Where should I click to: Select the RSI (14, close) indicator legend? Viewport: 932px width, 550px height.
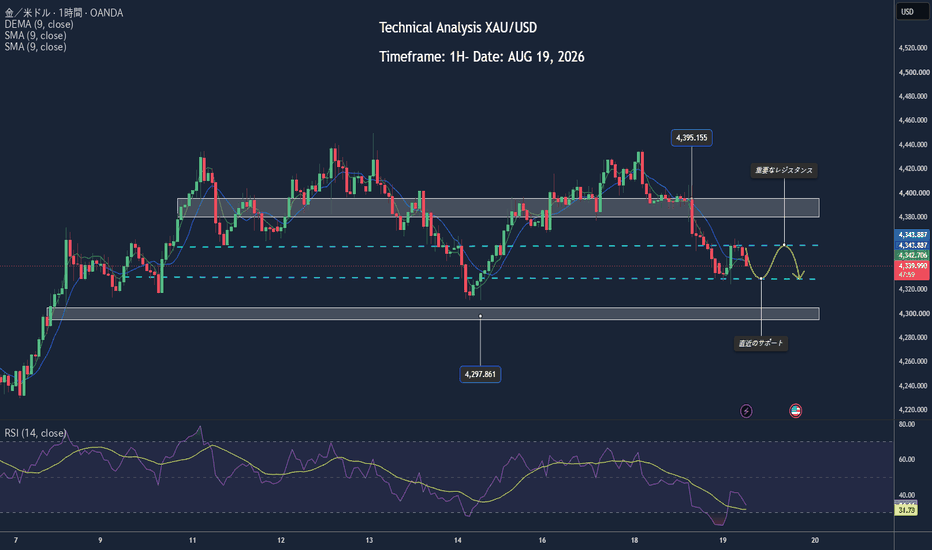click(35, 433)
